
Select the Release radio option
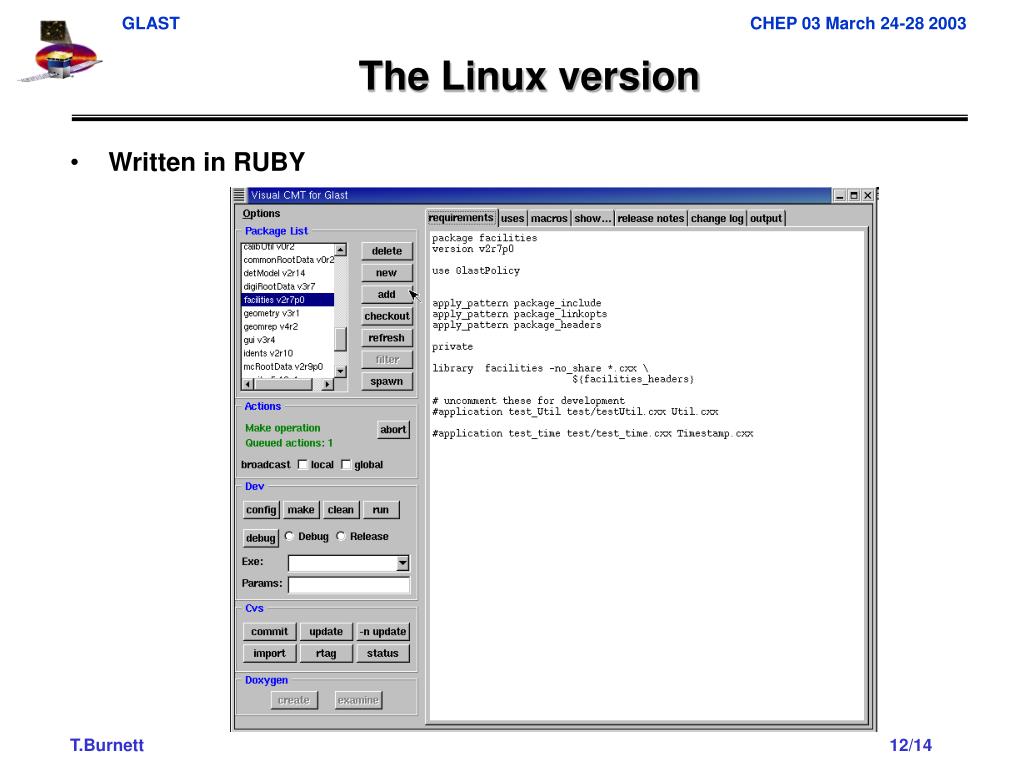coord(341,536)
